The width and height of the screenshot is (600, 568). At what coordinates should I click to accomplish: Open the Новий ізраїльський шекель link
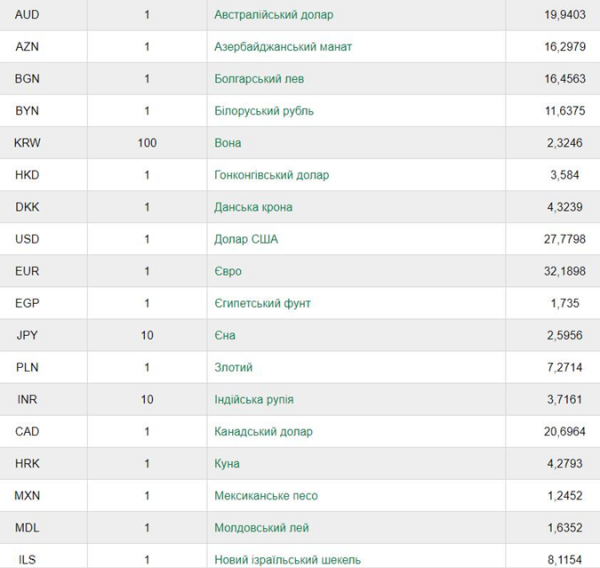(x=287, y=560)
